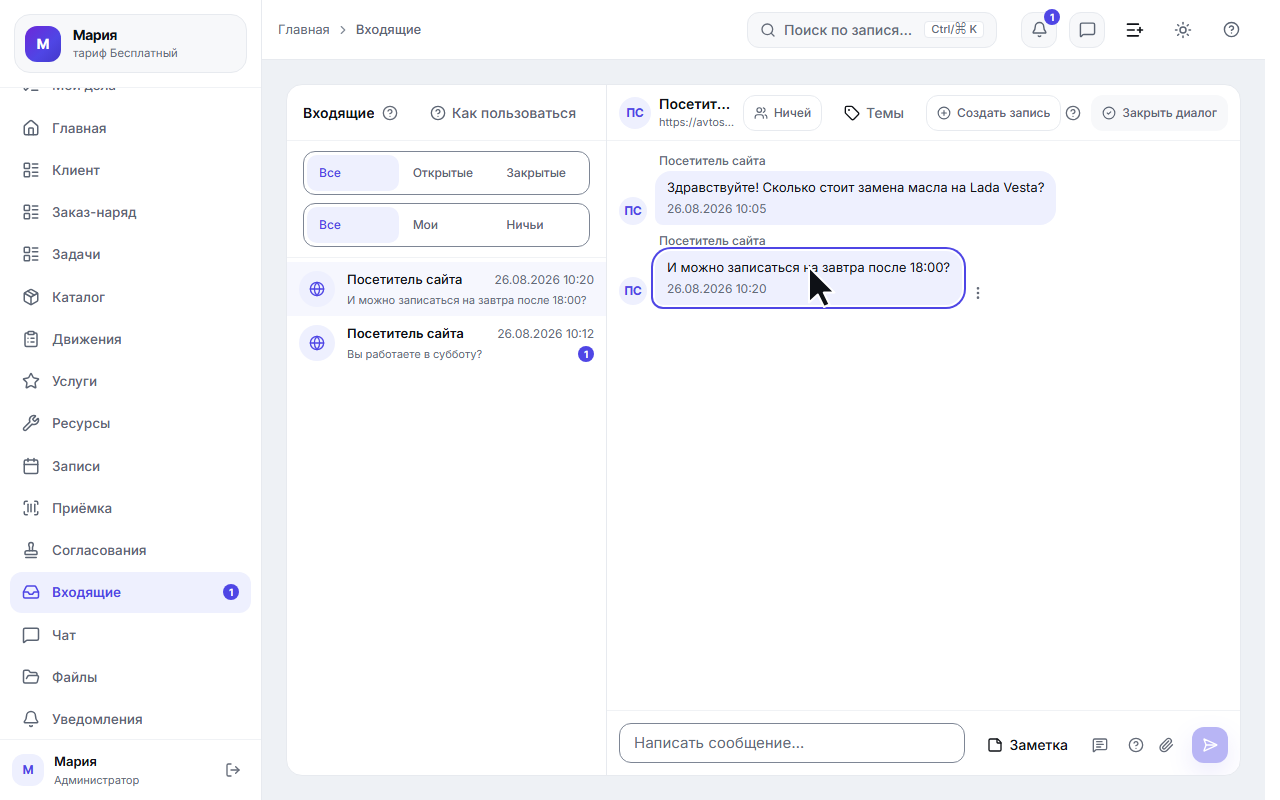The height and width of the screenshot is (800, 1280).
Task: Open conversation about booking after 18:00
Action: (446, 289)
